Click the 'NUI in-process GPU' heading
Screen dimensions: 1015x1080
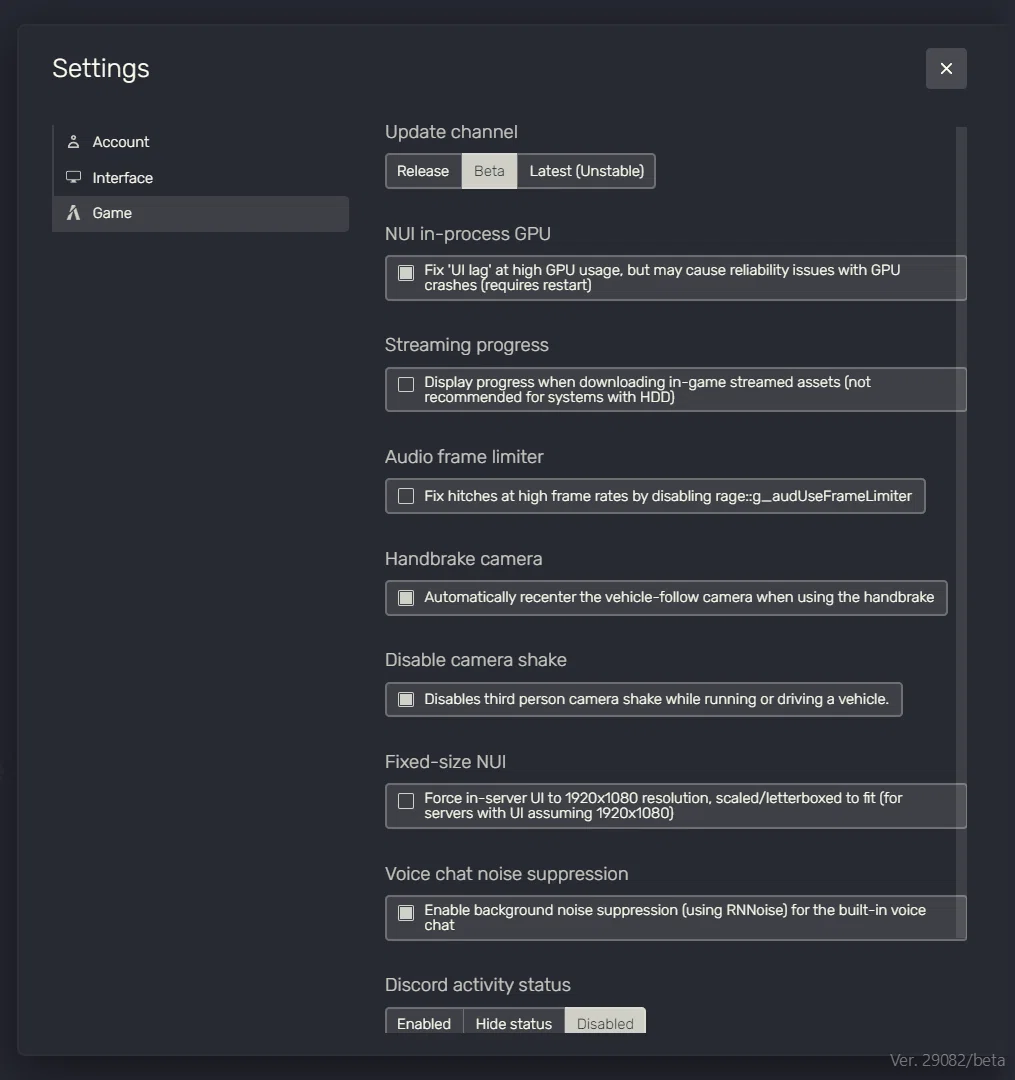coord(468,234)
